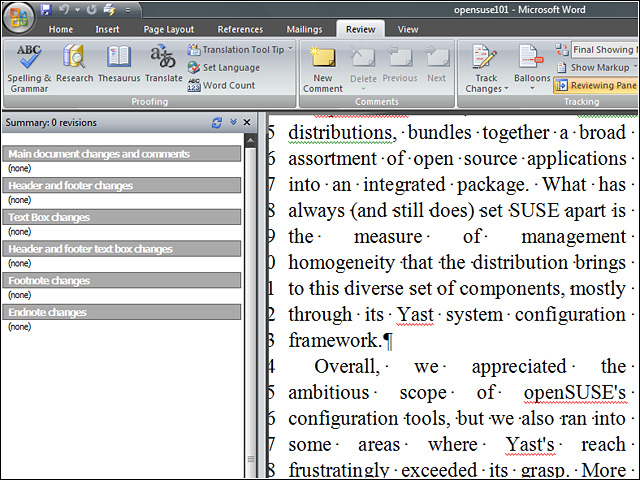Click the display-for-review icon beside Final Showing
The height and width of the screenshot is (480, 640).
pos(562,50)
